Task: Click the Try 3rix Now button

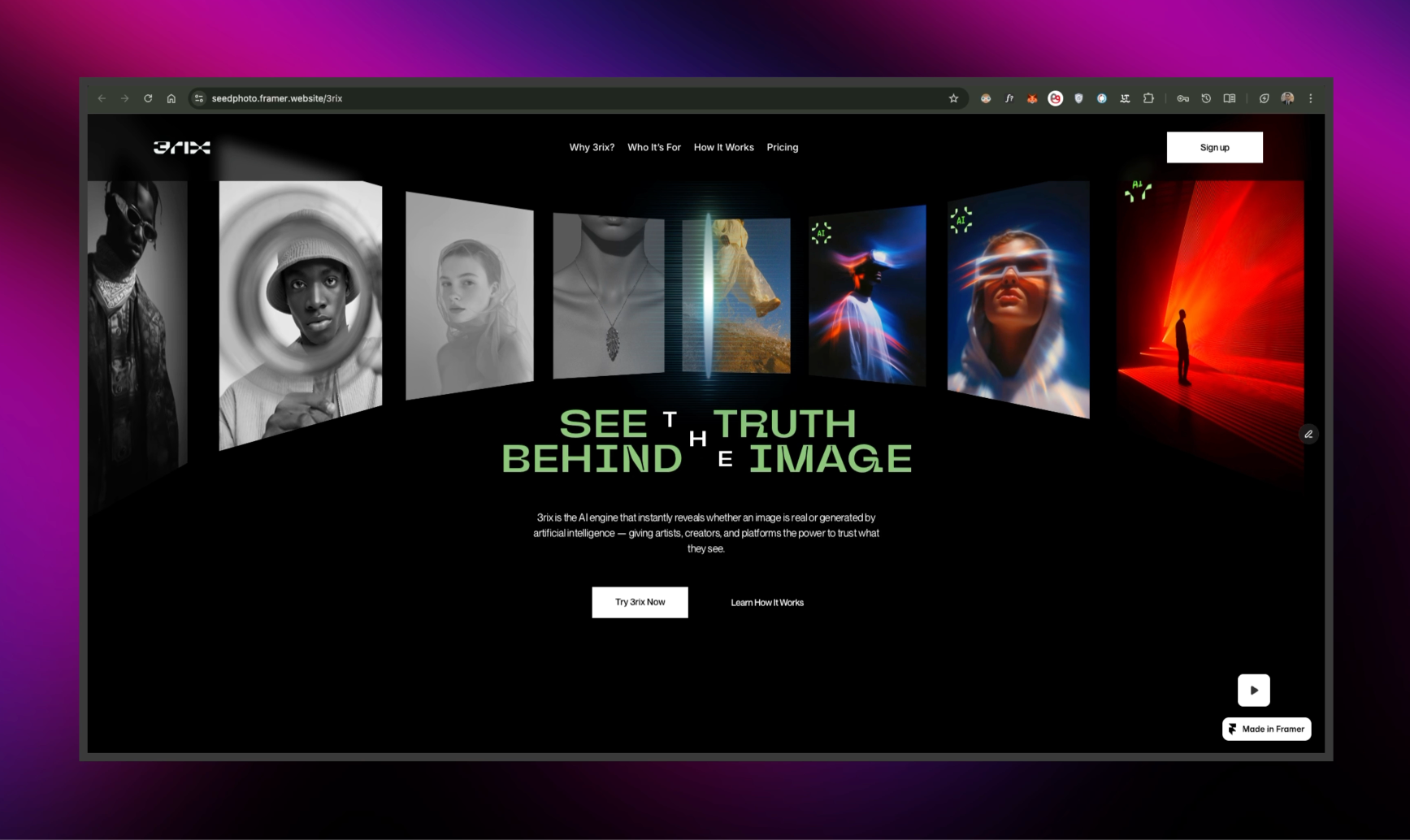Action: [639, 602]
